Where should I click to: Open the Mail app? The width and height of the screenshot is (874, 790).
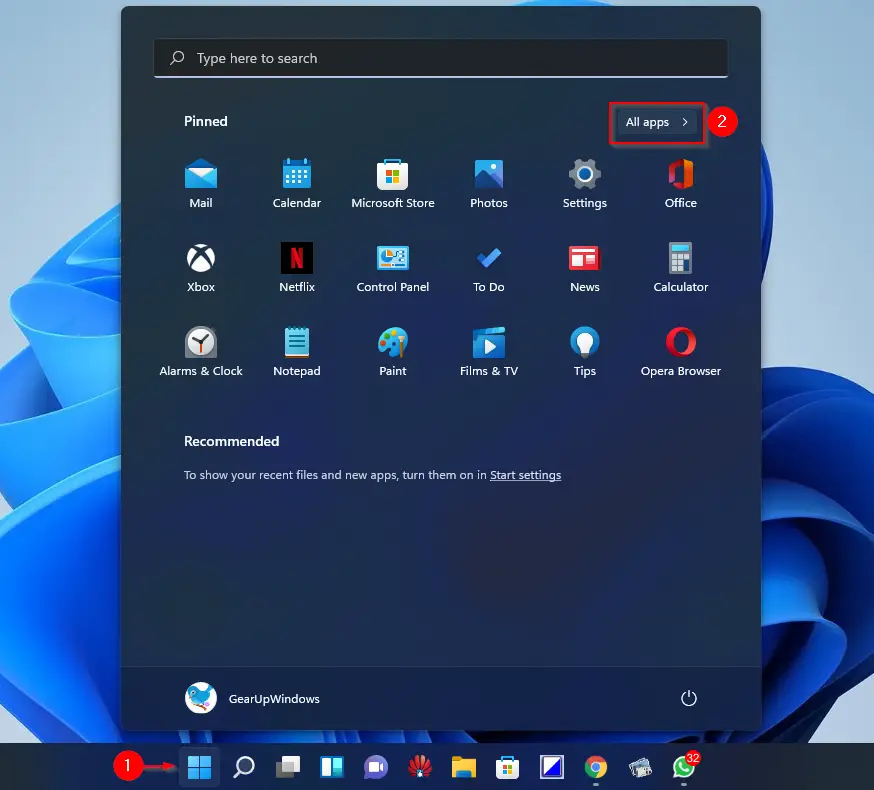click(x=201, y=184)
